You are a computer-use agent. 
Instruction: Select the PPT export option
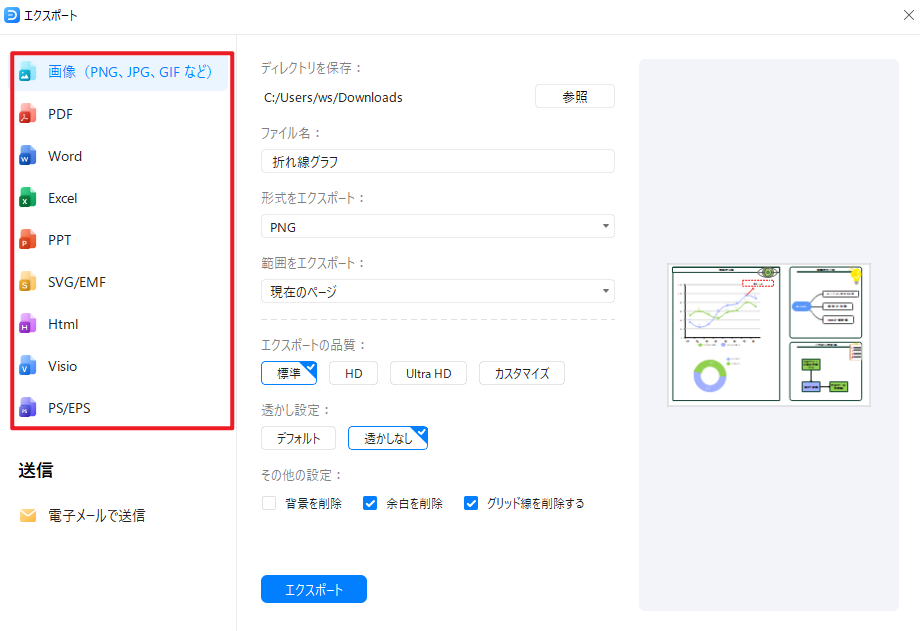click(x=58, y=239)
